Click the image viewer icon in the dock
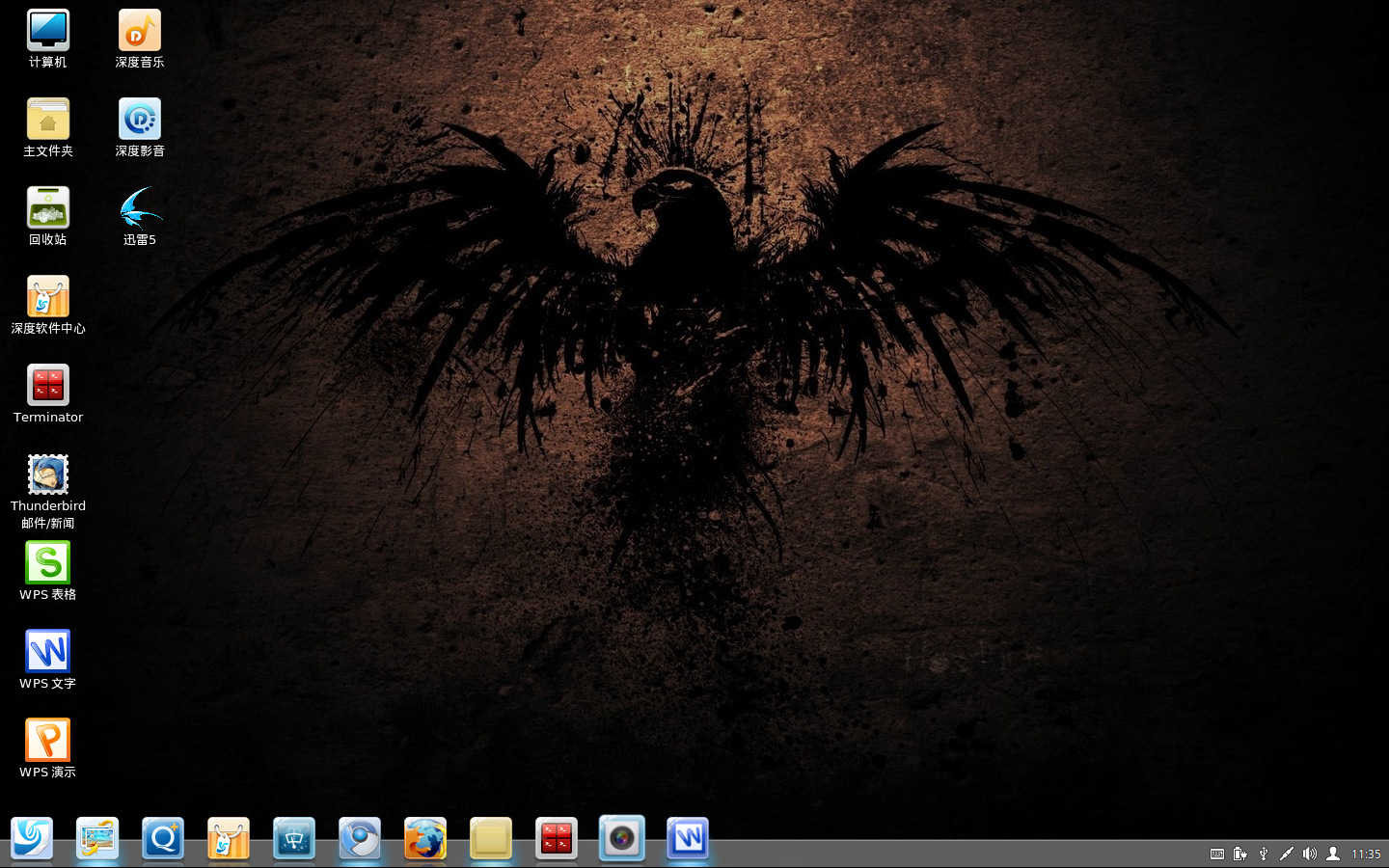This screenshot has width=1389, height=868. point(97,839)
